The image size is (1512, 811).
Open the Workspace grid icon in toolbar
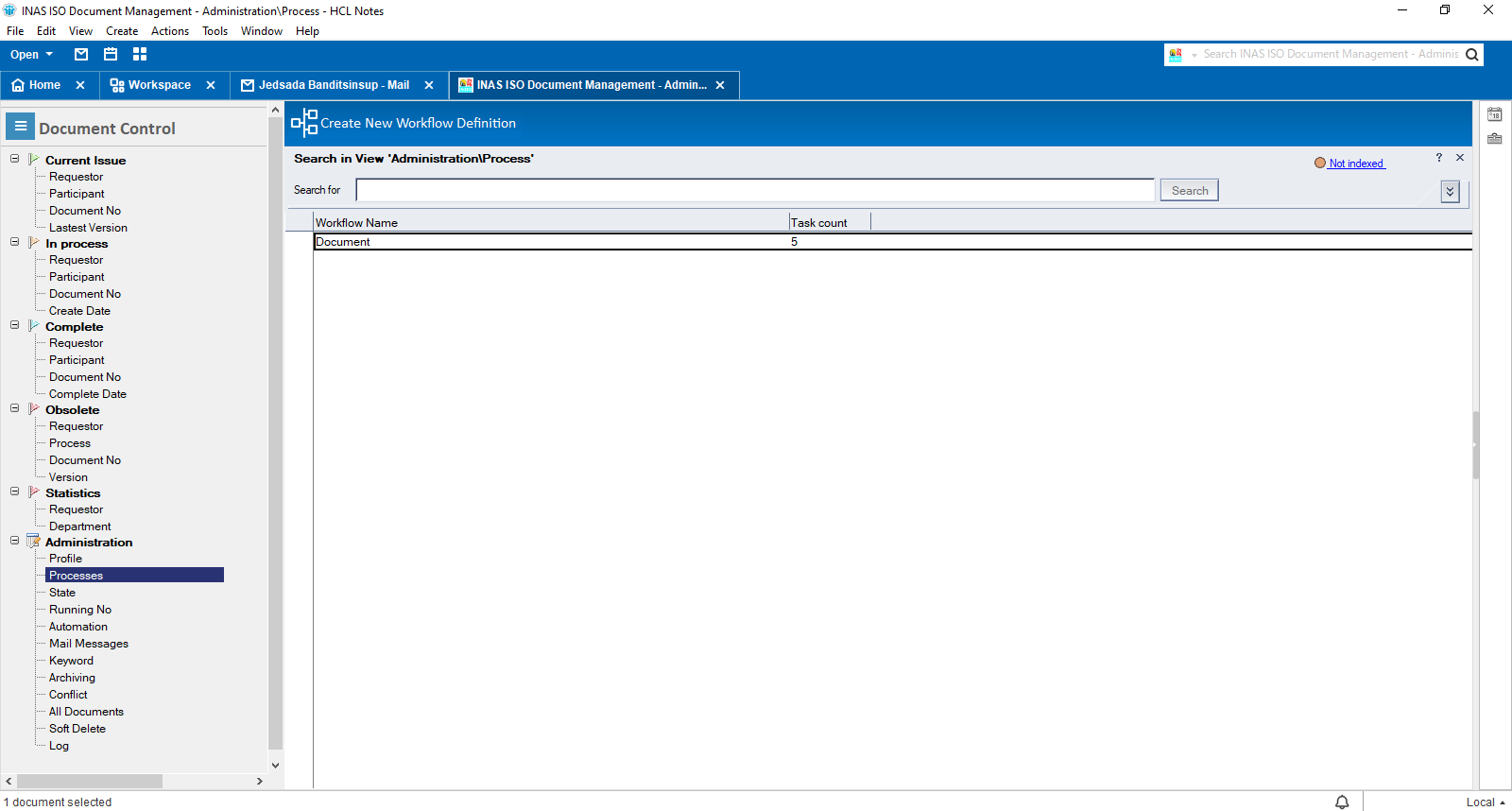click(140, 54)
